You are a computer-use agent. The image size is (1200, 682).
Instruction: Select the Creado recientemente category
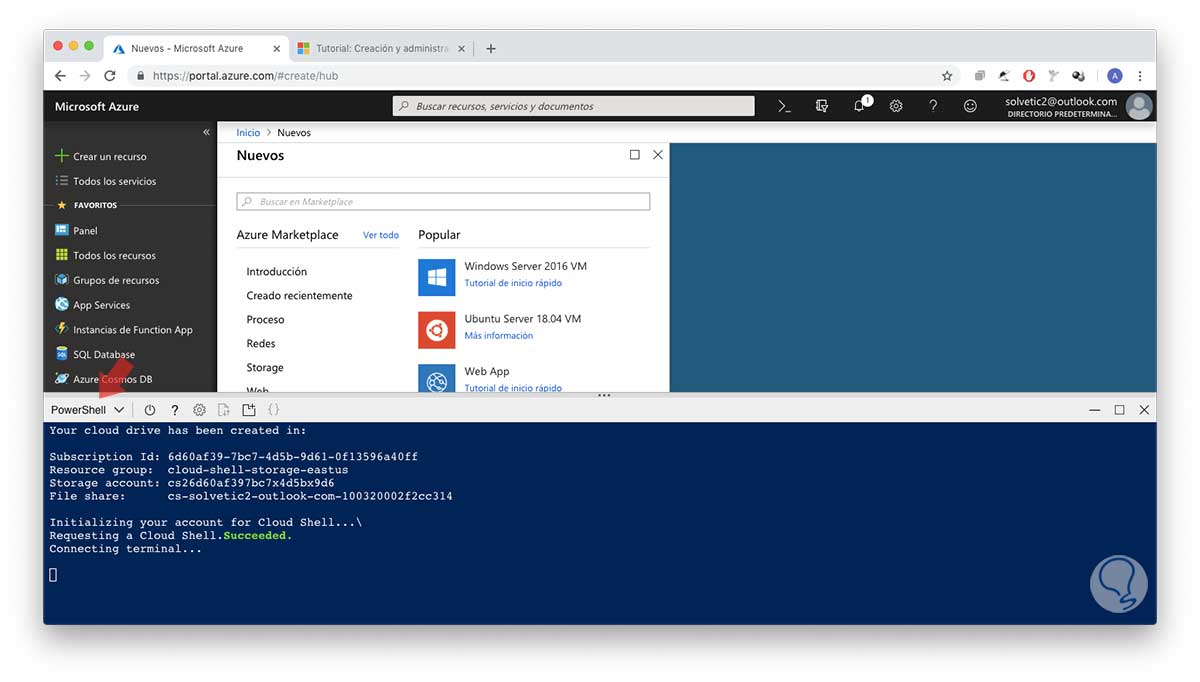pyautogui.click(x=299, y=295)
